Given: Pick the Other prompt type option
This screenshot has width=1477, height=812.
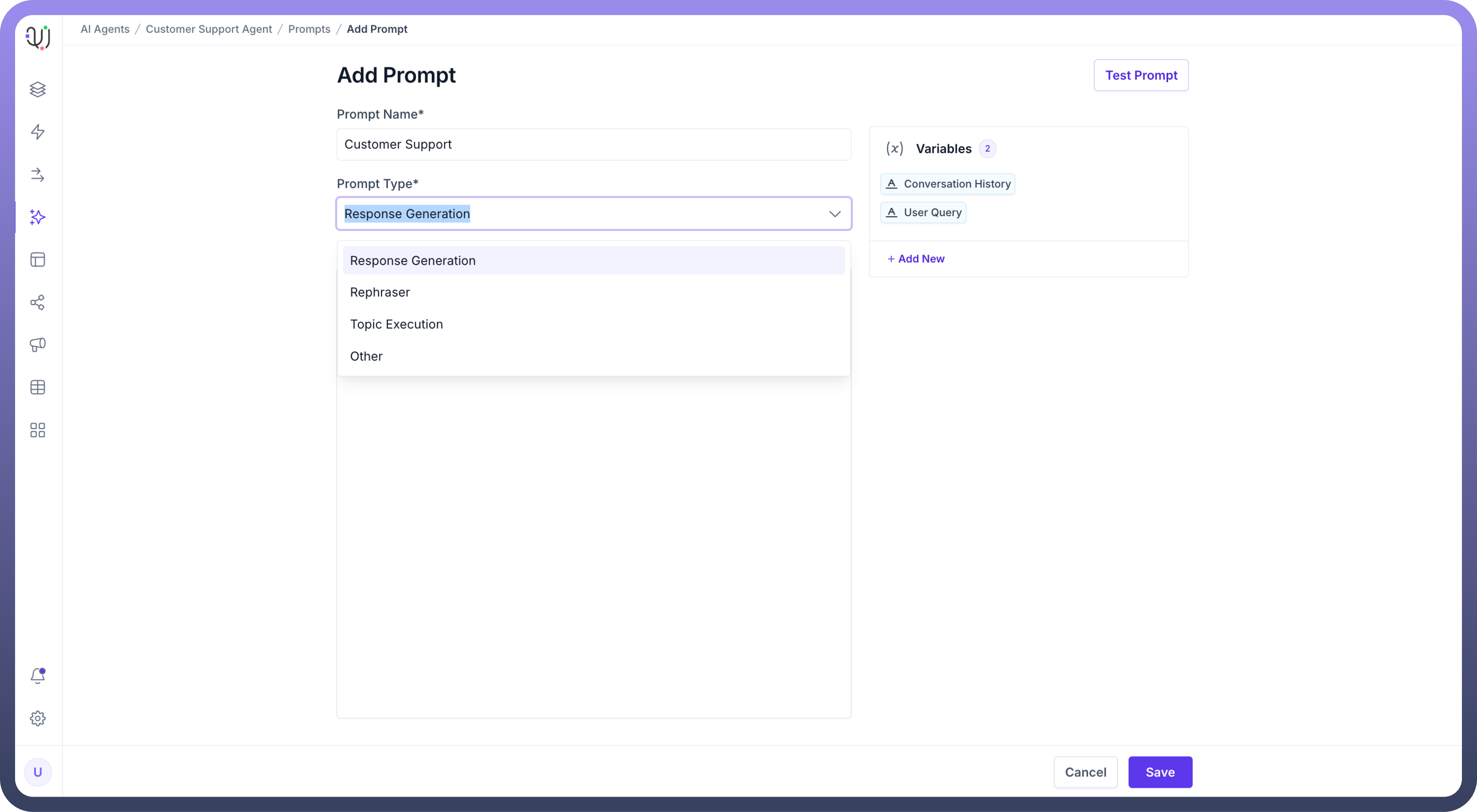Looking at the screenshot, I should click(x=366, y=356).
